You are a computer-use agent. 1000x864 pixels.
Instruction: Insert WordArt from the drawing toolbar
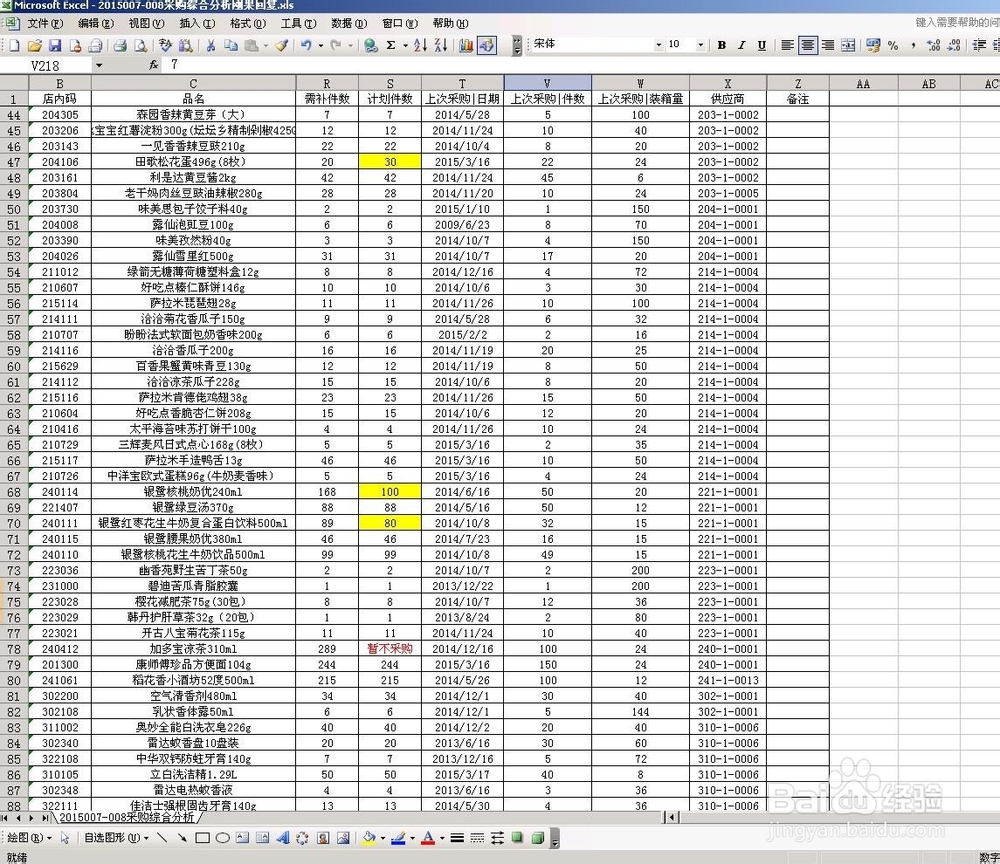point(283,838)
